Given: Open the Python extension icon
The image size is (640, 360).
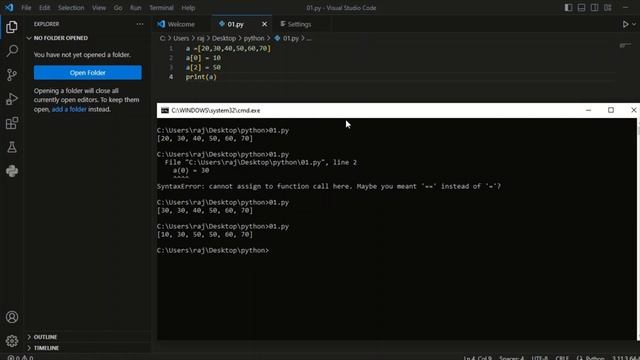Looking at the screenshot, I should (x=12, y=171).
